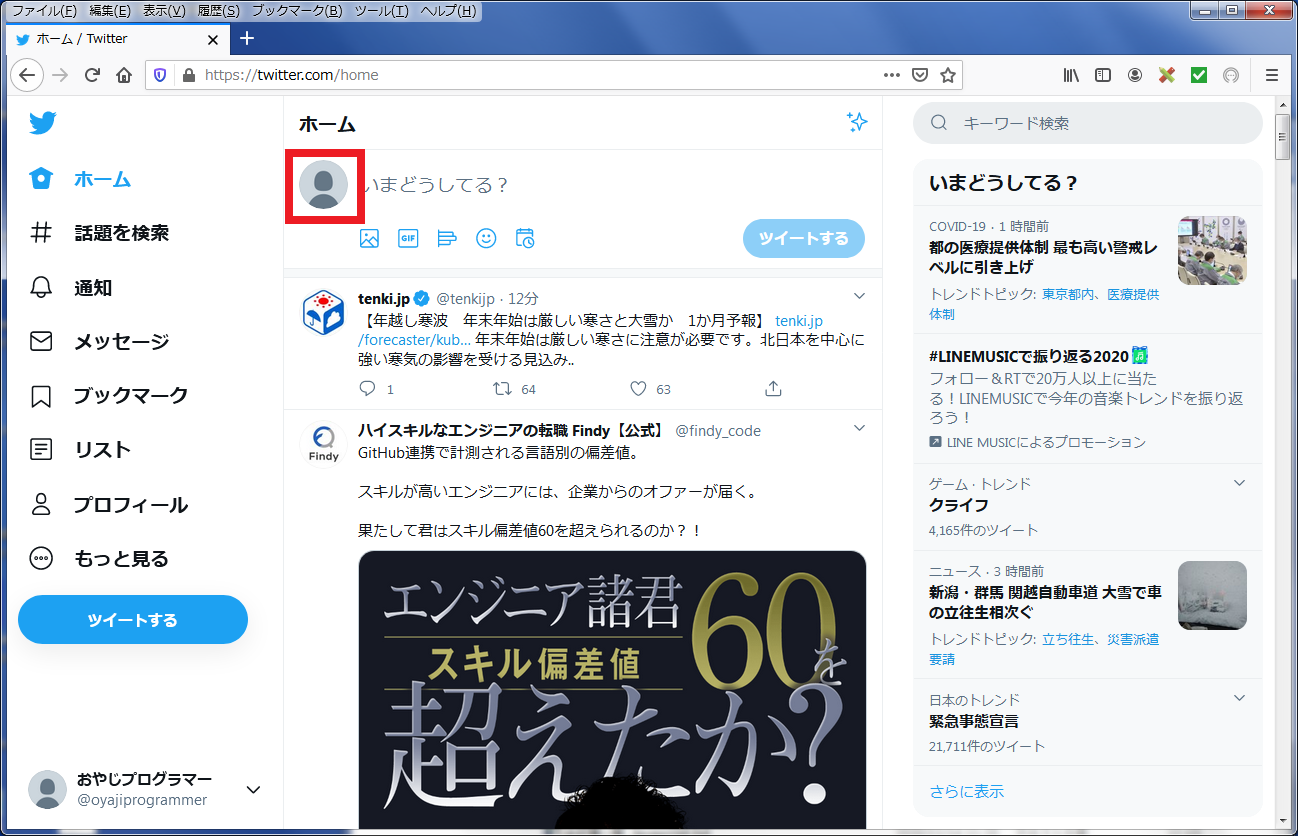Open the Firefox hamburger menu
1298x836 pixels.
(1272, 75)
